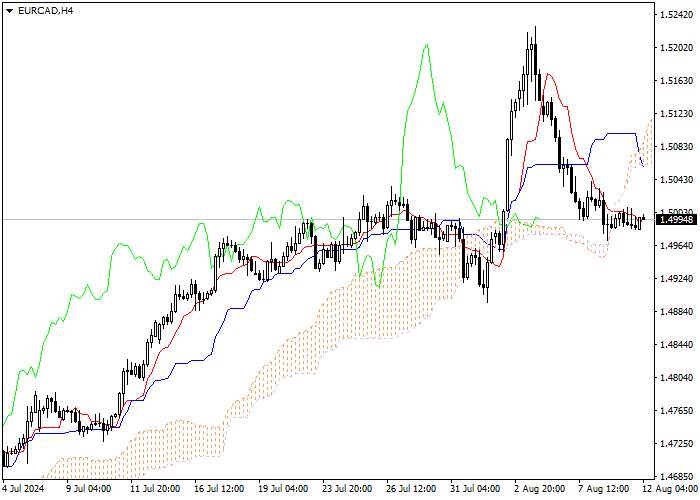Click price scale value 1.47650
The height and width of the screenshot is (500, 700).
click(x=676, y=410)
